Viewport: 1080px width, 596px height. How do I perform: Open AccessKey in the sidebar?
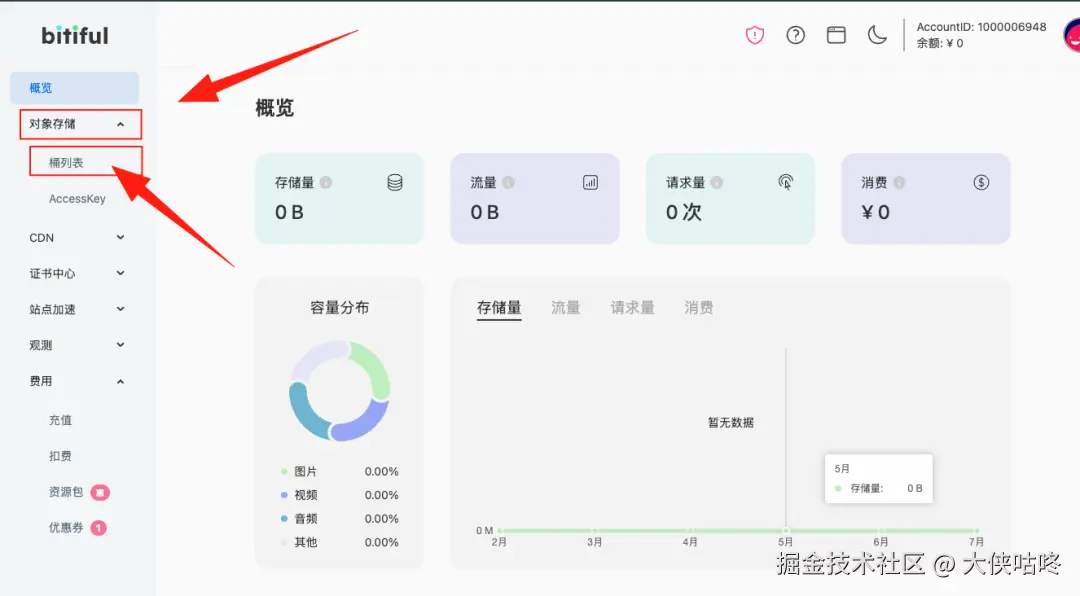tap(77, 198)
